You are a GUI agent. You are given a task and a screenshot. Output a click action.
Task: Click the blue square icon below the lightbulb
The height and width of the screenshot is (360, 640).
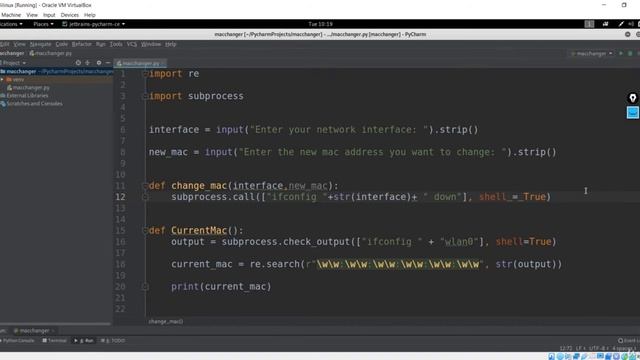click(x=633, y=113)
